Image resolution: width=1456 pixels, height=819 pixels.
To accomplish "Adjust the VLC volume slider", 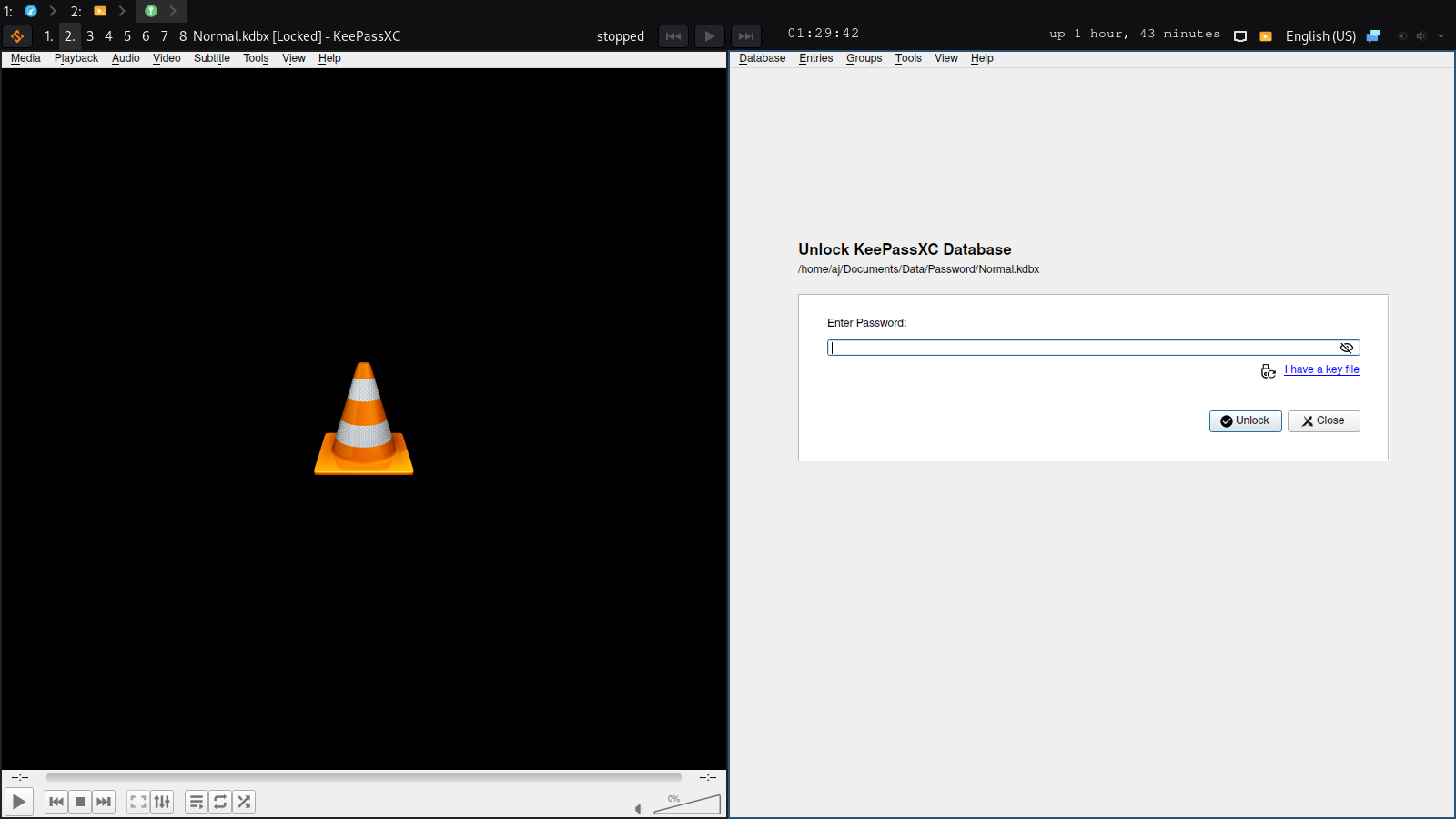I will coord(687,804).
